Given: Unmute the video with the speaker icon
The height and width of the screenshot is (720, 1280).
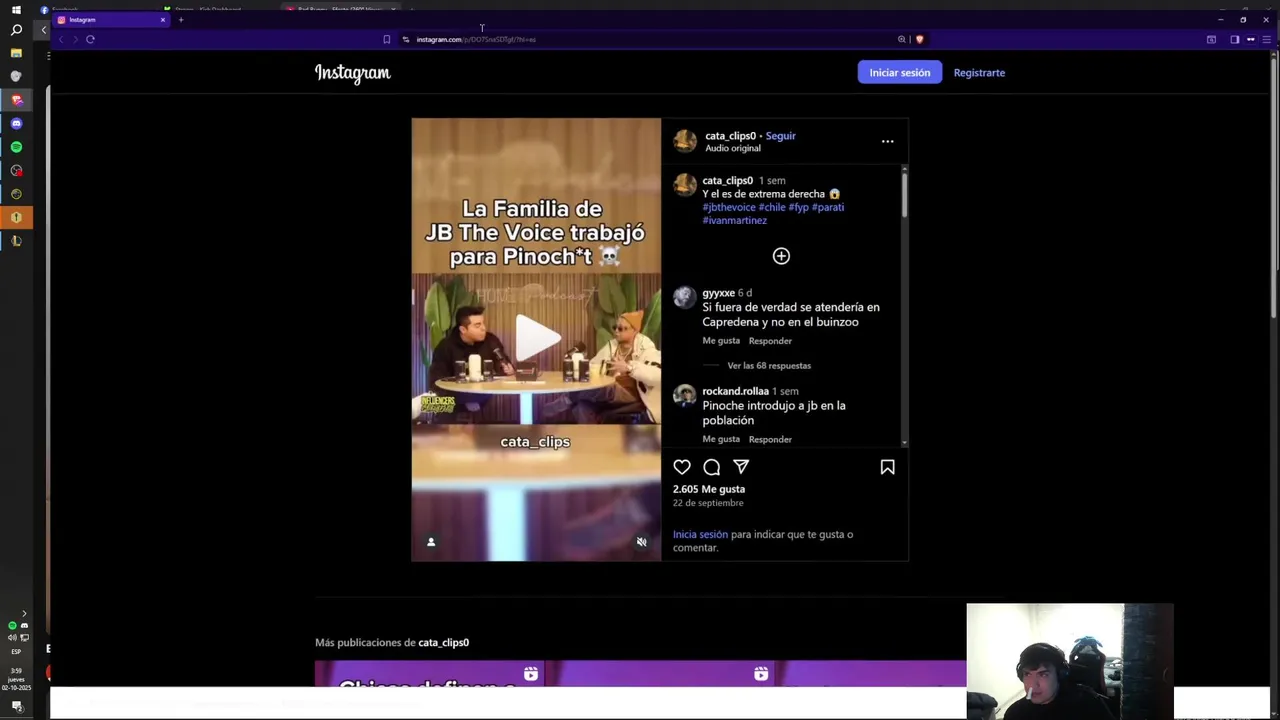Looking at the screenshot, I should [642, 542].
